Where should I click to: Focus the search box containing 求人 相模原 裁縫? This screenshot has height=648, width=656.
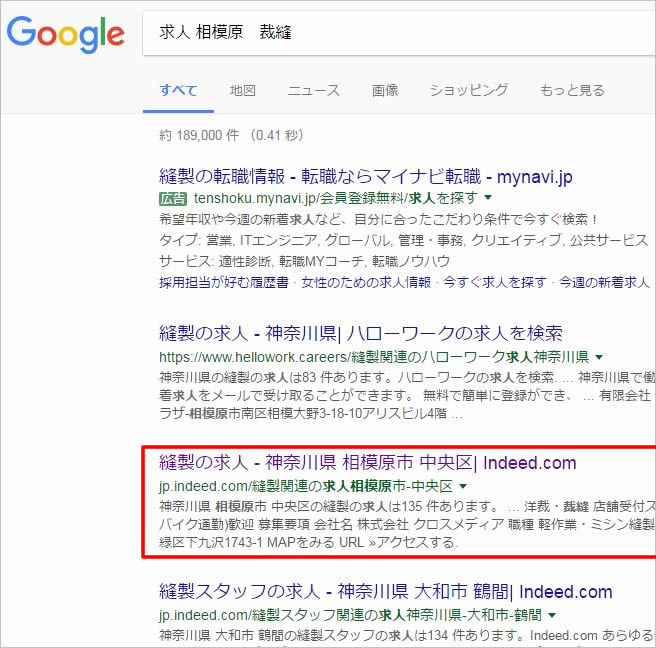(399, 33)
